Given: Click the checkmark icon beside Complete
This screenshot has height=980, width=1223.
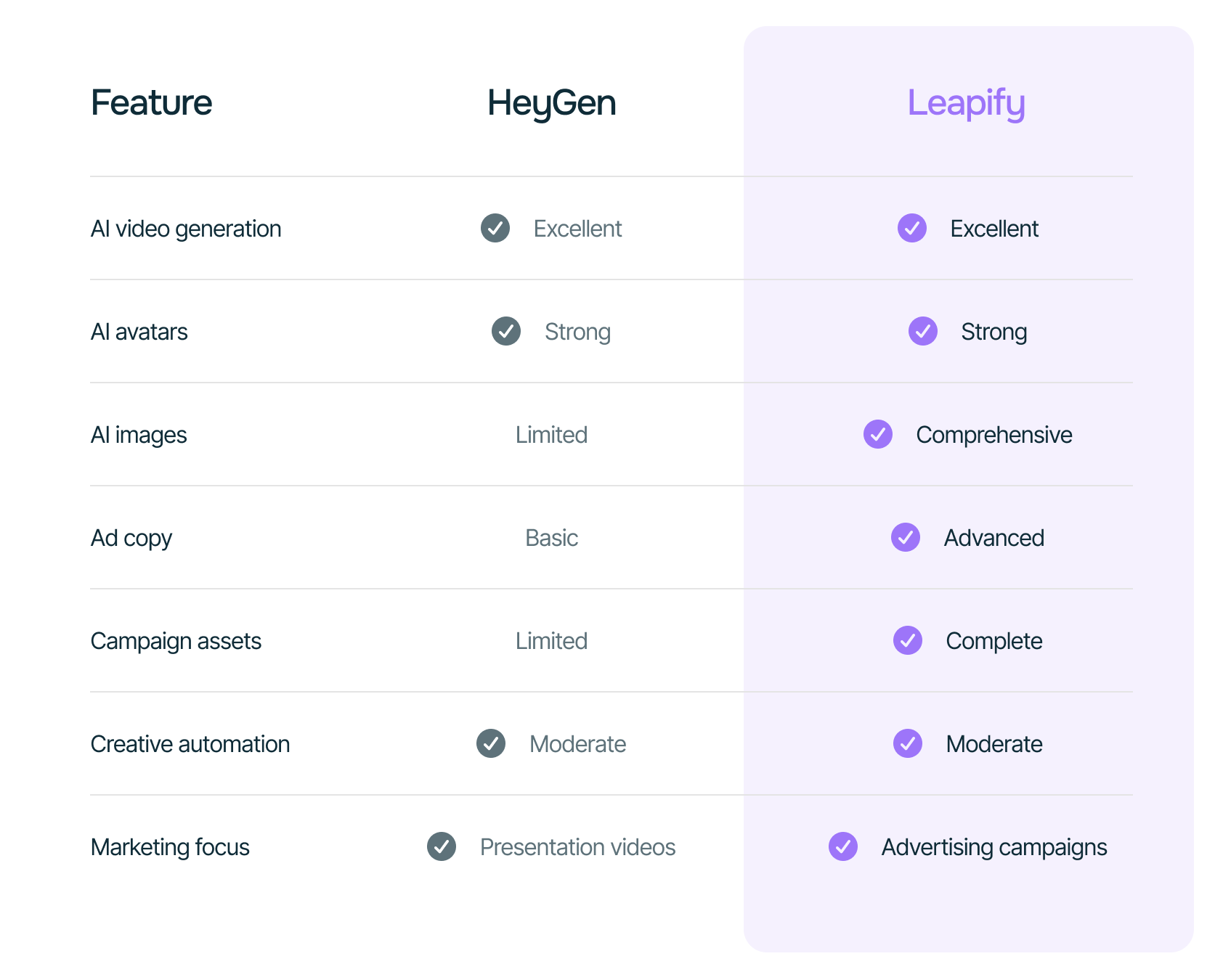Looking at the screenshot, I should 908,640.
